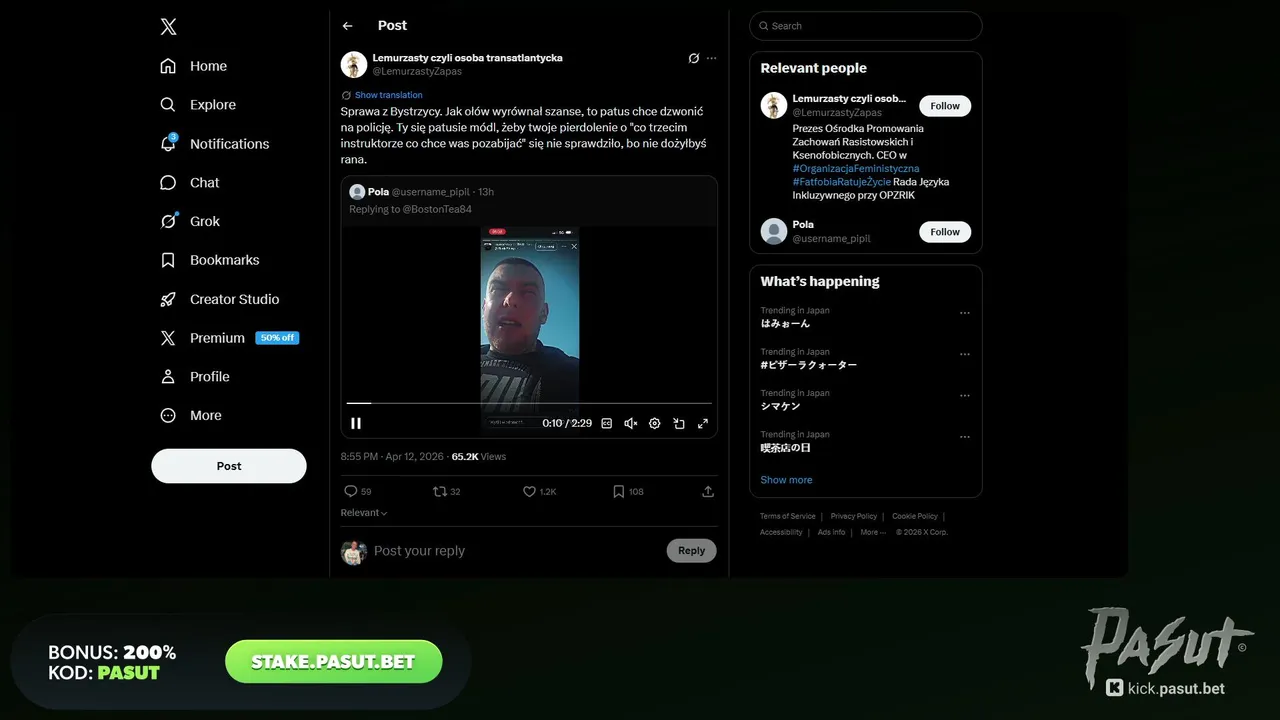
Task: Click the back arrow next to Post
Action: point(347,26)
